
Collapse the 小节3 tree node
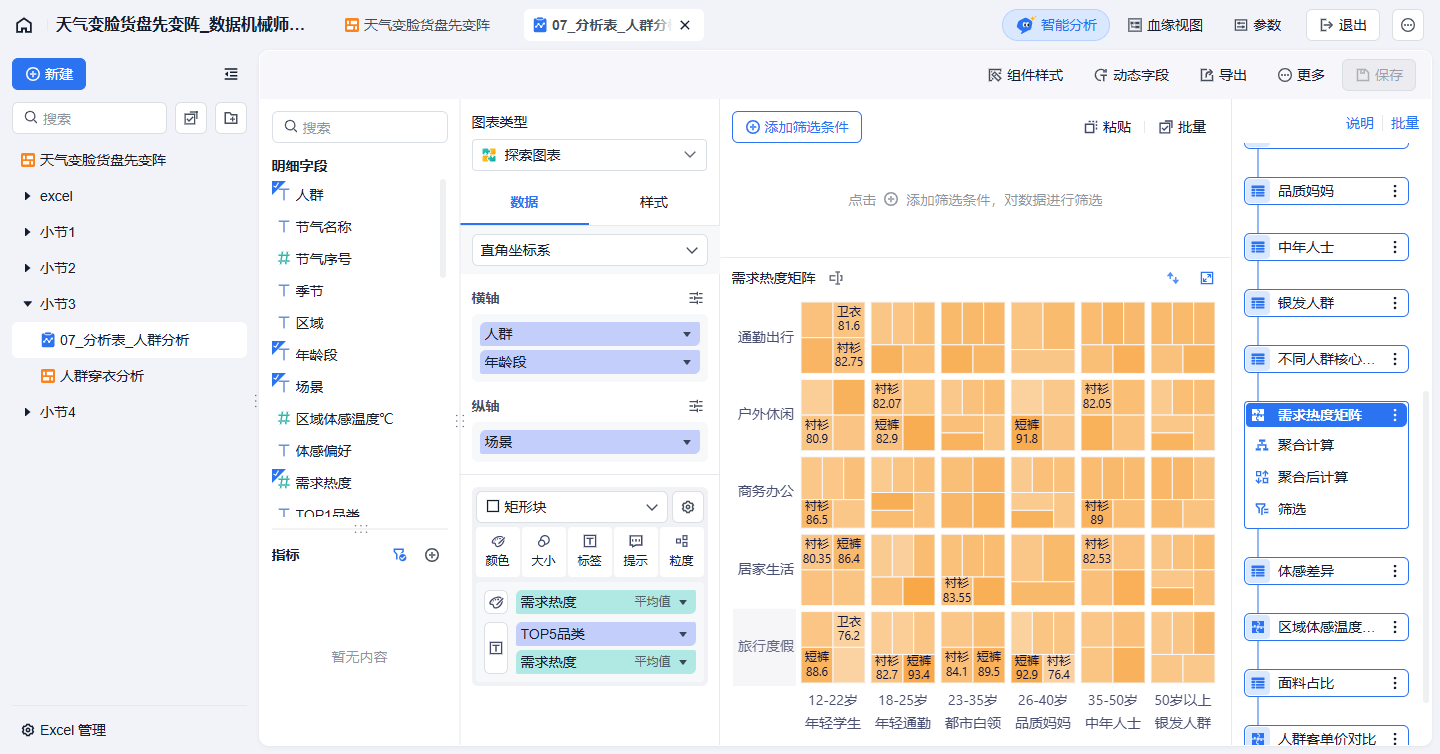[27, 304]
